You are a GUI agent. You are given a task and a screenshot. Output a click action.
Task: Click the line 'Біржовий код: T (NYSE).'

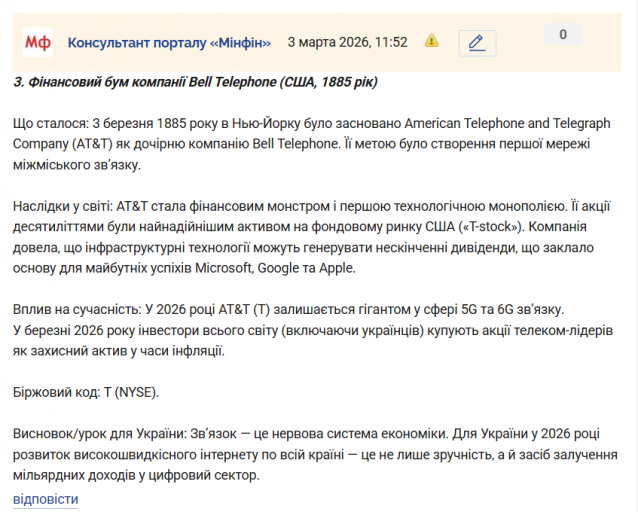point(86,392)
